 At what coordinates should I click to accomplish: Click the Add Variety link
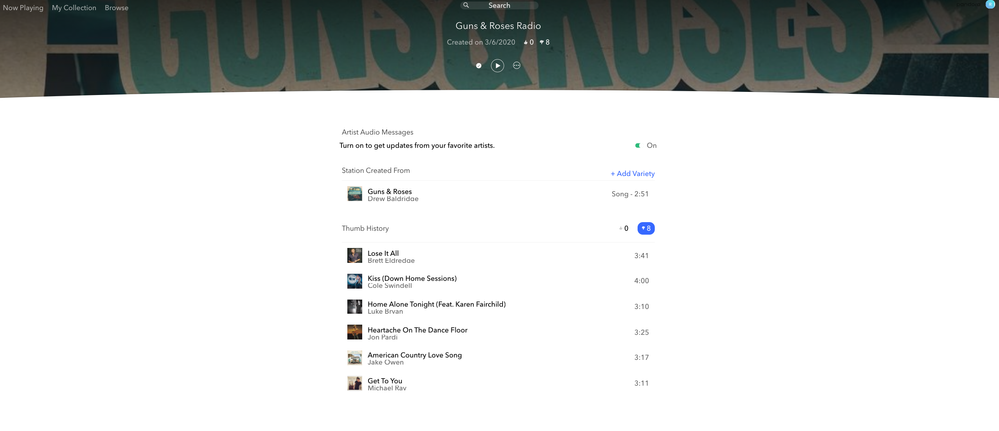click(633, 174)
